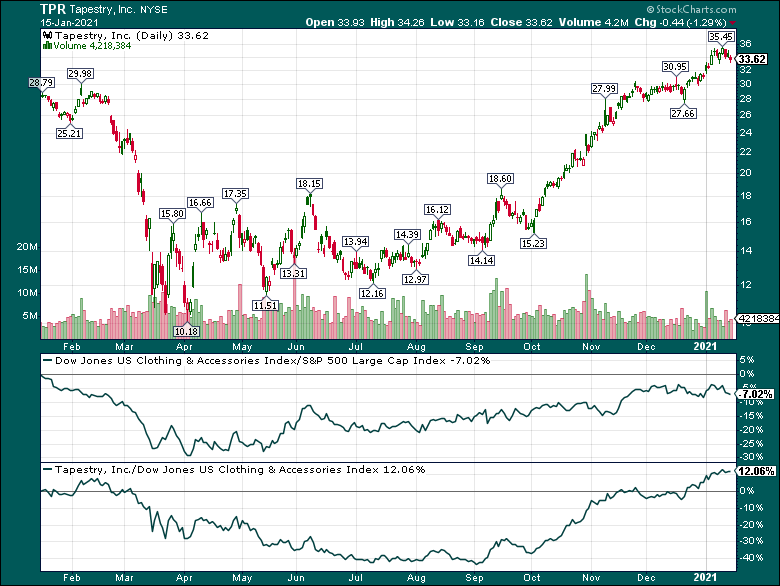Click the 17.35 price annotation
The width and height of the screenshot is (780, 586).
235,194
